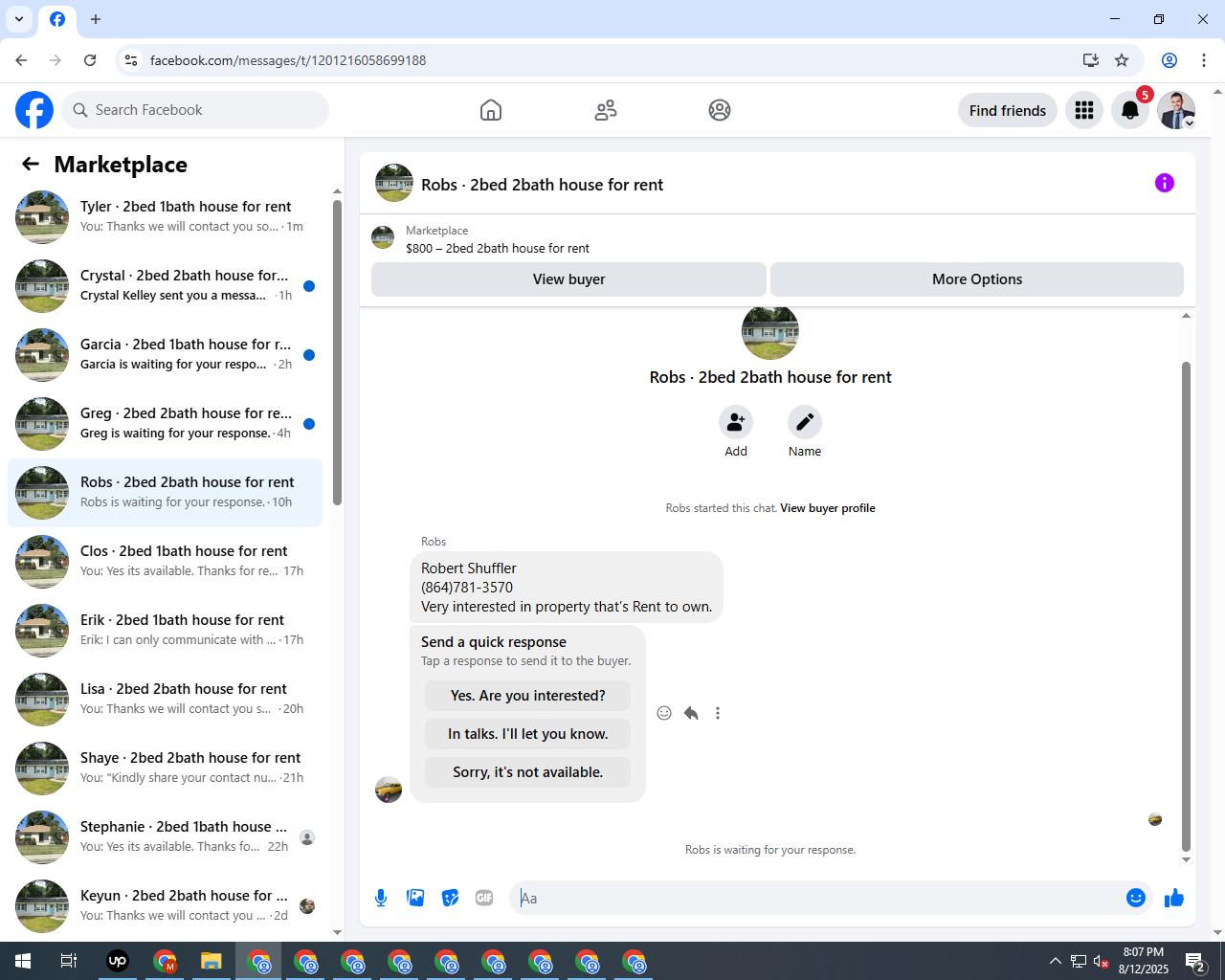
Task: Reply to the quick response message
Action: point(691,713)
